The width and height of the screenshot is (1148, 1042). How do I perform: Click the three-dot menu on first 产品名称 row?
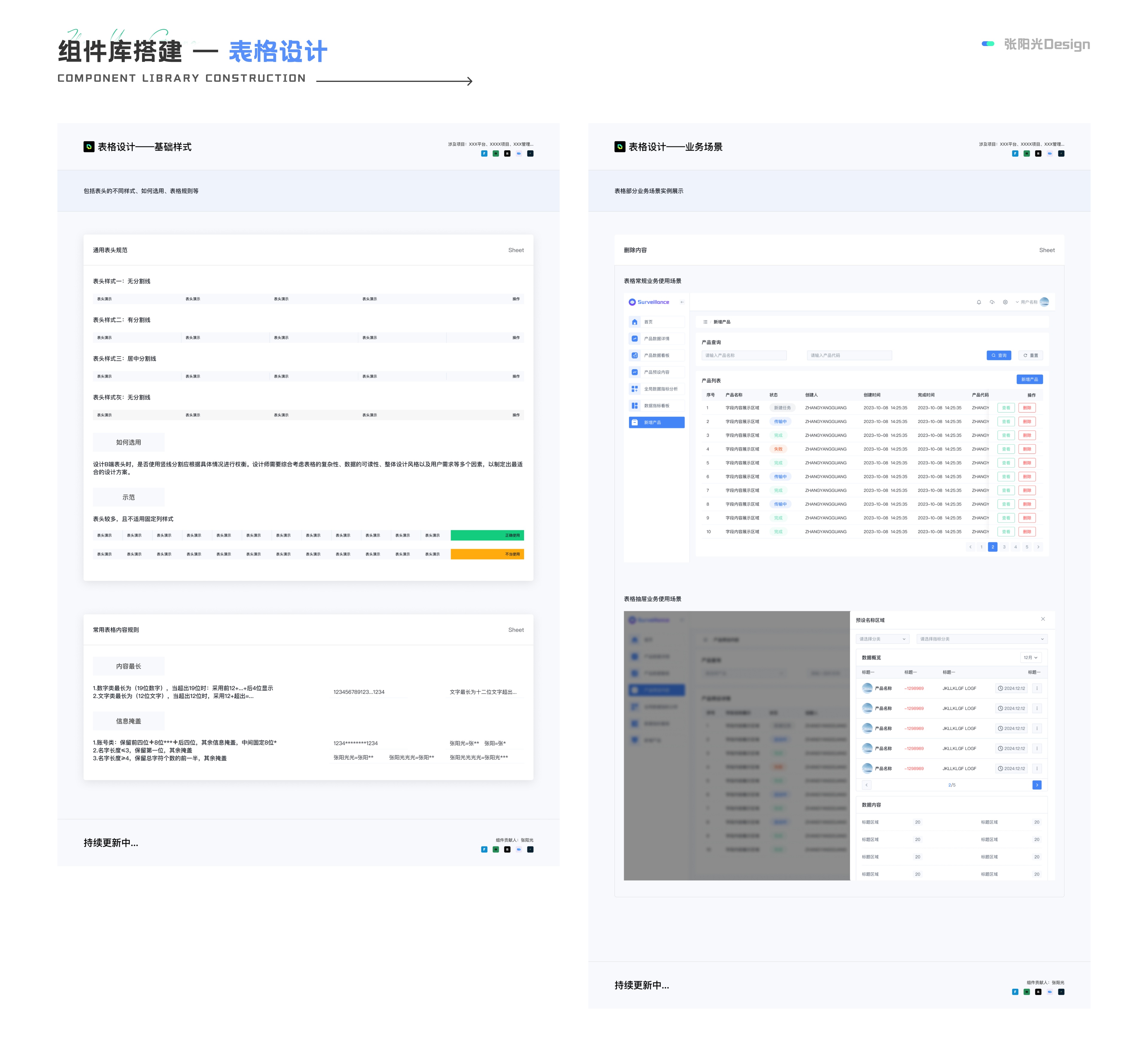tap(1037, 688)
